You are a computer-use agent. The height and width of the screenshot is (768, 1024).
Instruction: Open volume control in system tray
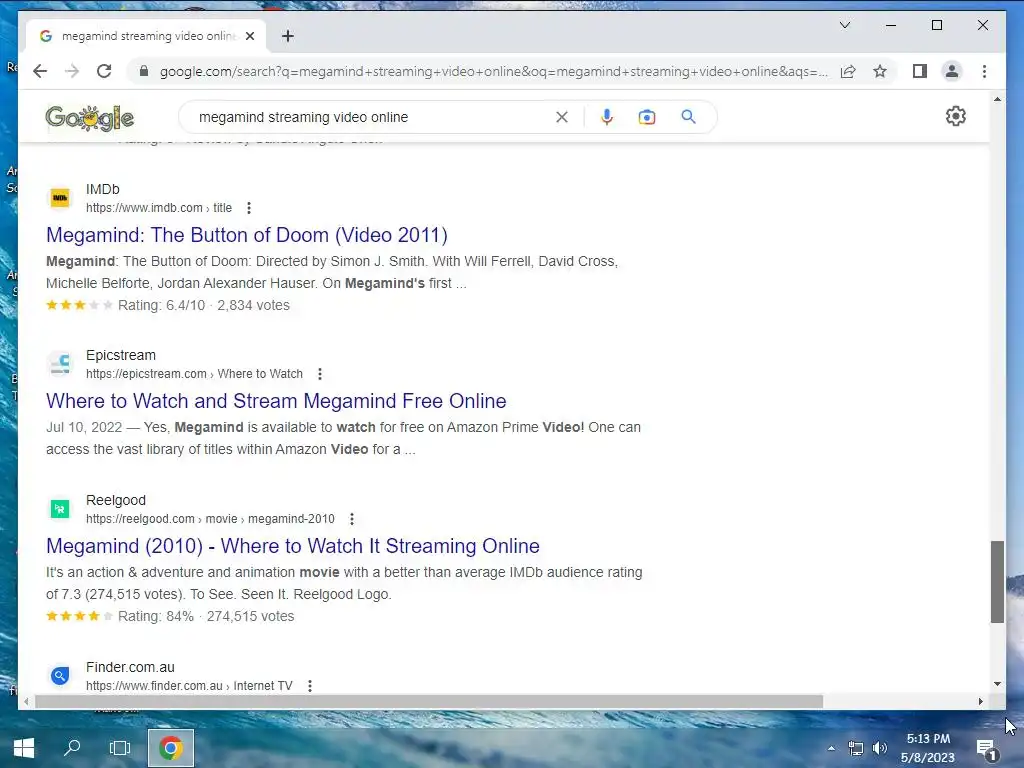(880, 748)
